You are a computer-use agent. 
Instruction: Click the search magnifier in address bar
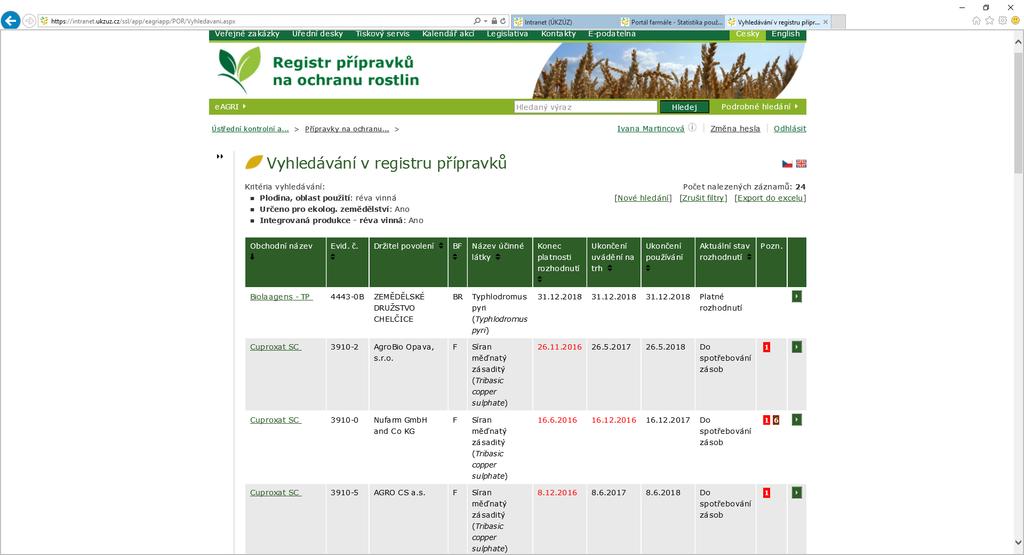[x=477, y=21]
